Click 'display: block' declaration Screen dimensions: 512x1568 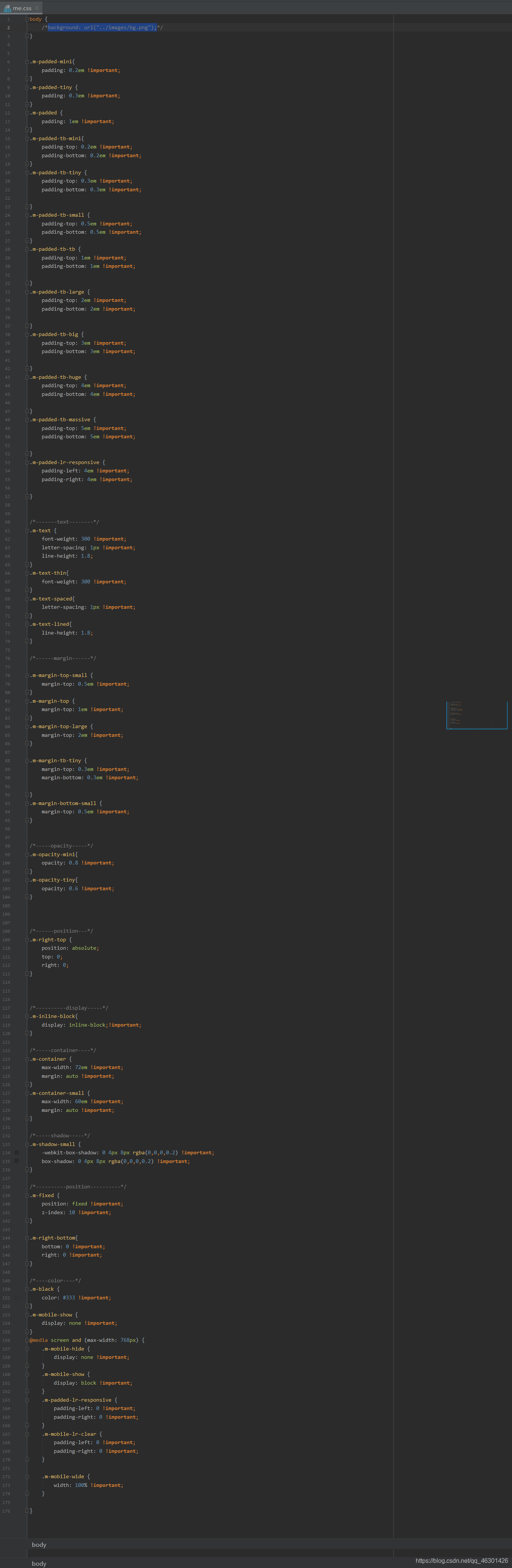[75, 1382]
